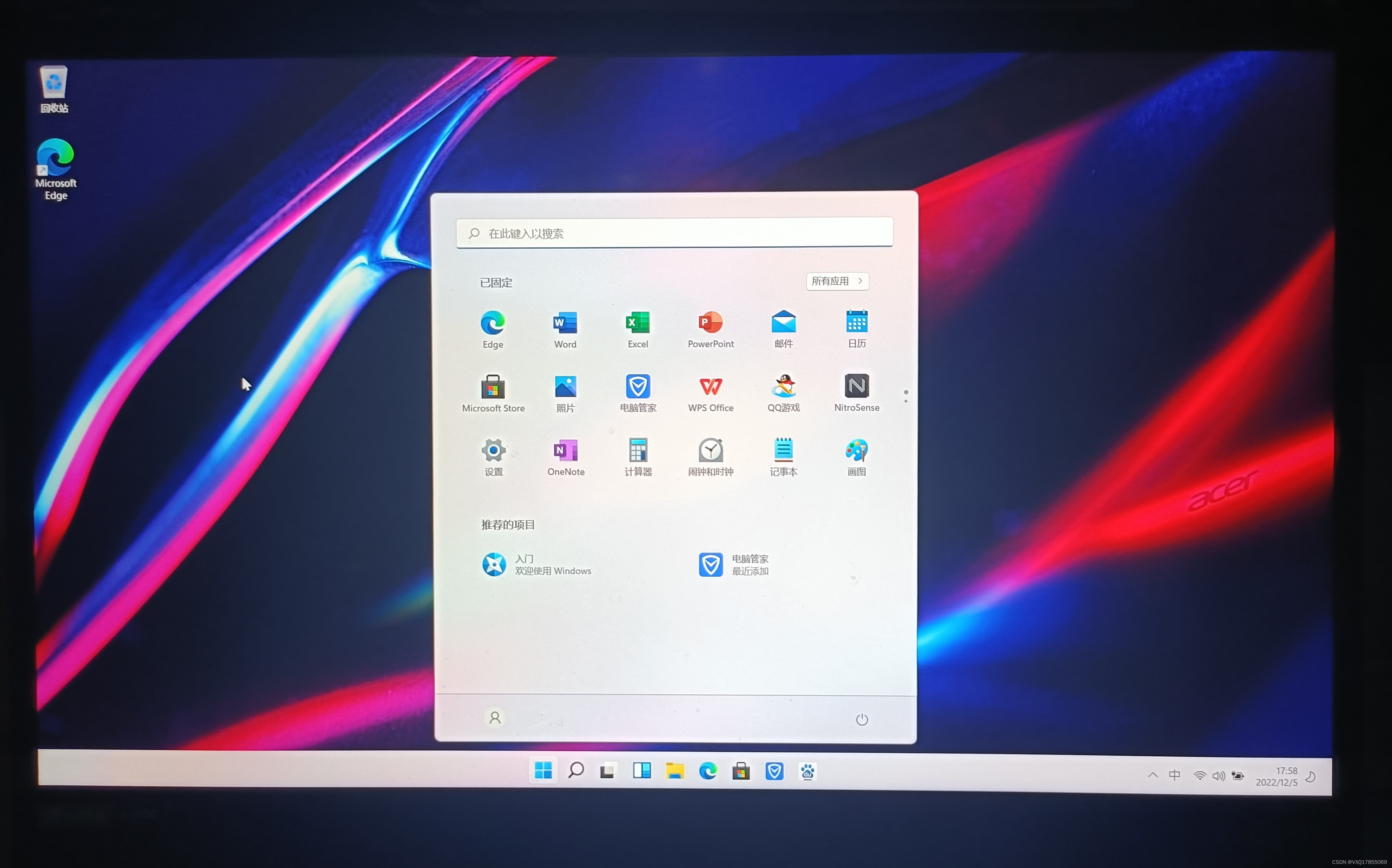Open File Explorer on taskbar
Image resolution: width=1392 pixels, height=868 pixels.
click(x=674, y=771)
